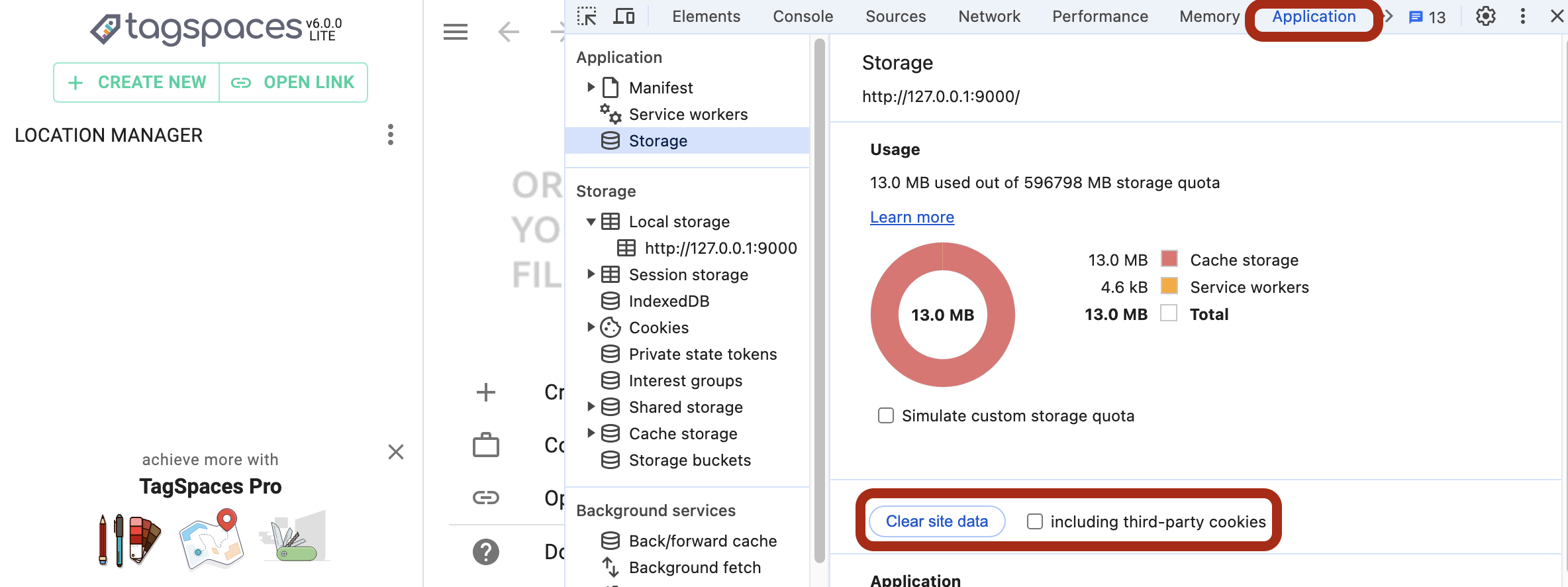This screenshot has width=1568, height=587.
Task: Click the Shared storage database icon
Action: click(x=611, y=407)
